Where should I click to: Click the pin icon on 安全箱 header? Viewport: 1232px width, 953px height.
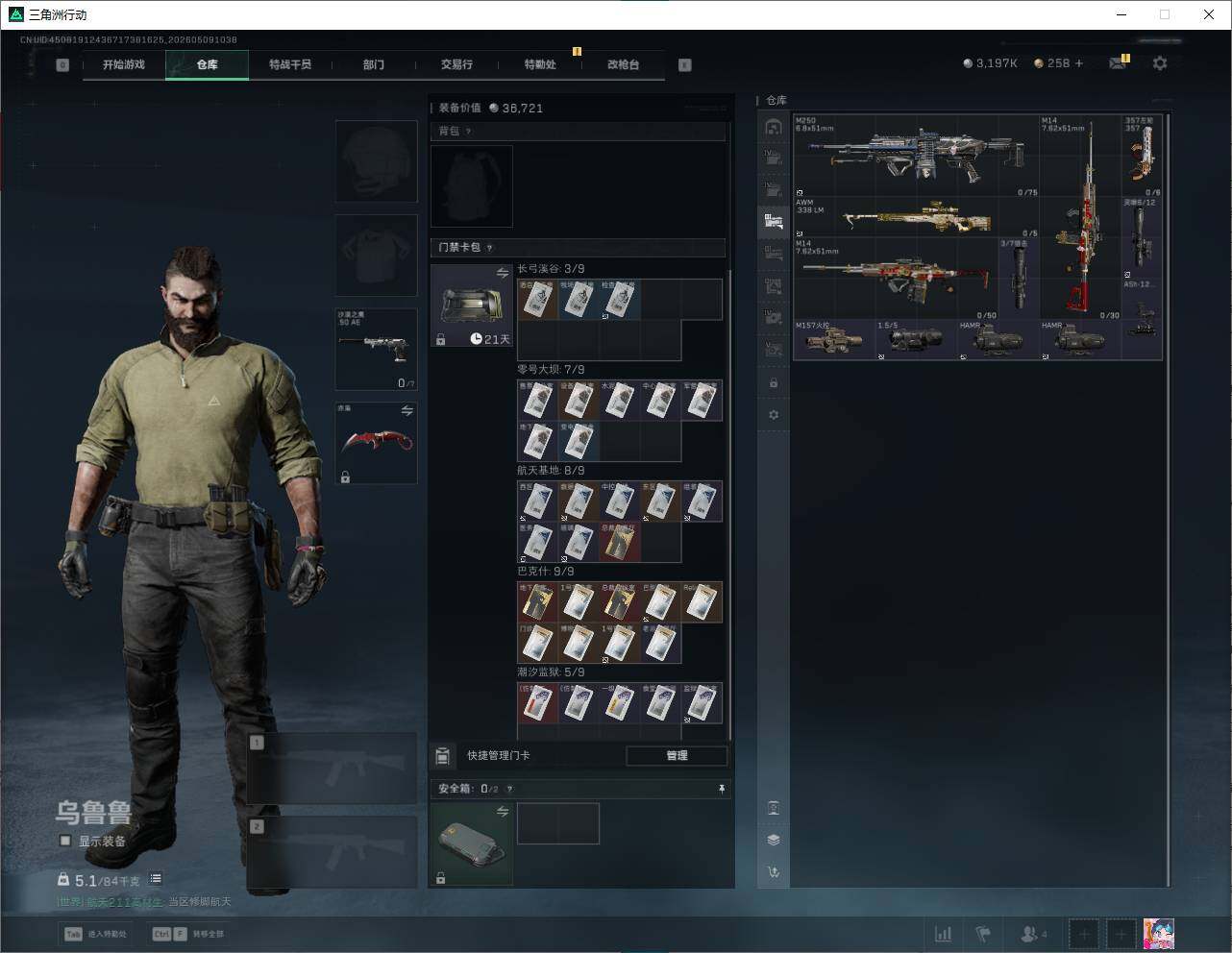click(722, 789)
